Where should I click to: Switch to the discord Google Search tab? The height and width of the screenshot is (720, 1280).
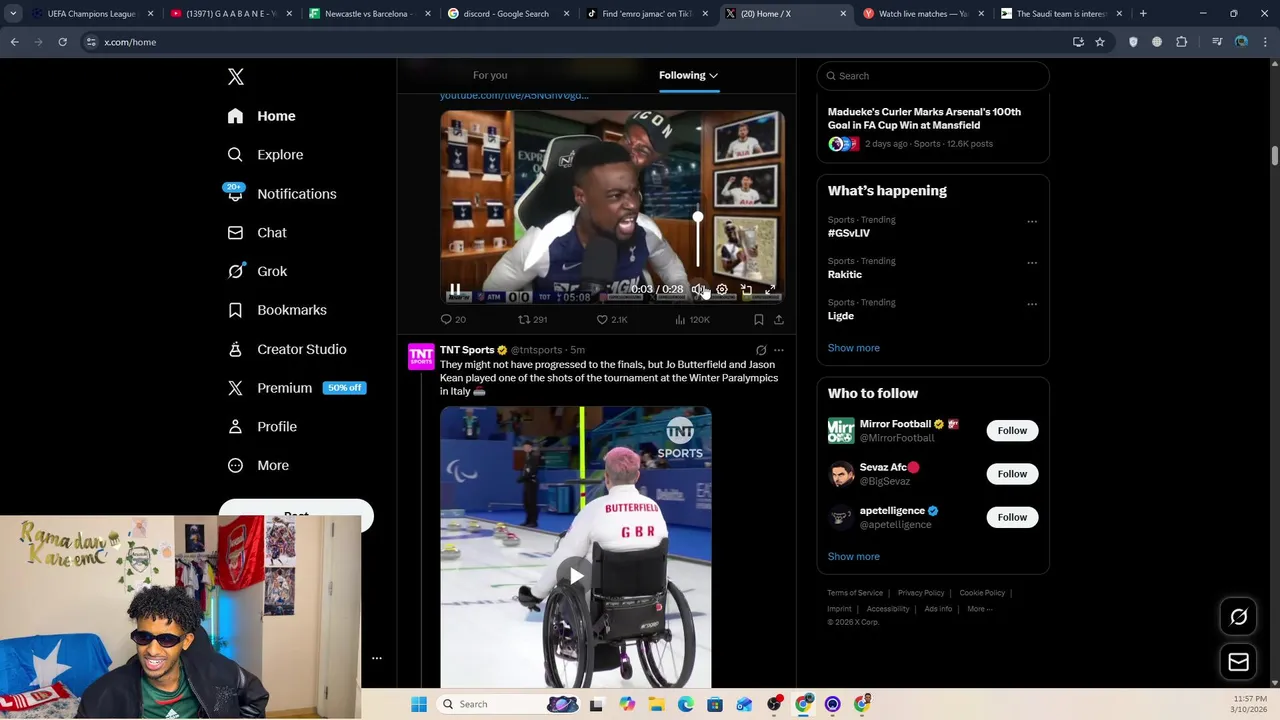507,14
